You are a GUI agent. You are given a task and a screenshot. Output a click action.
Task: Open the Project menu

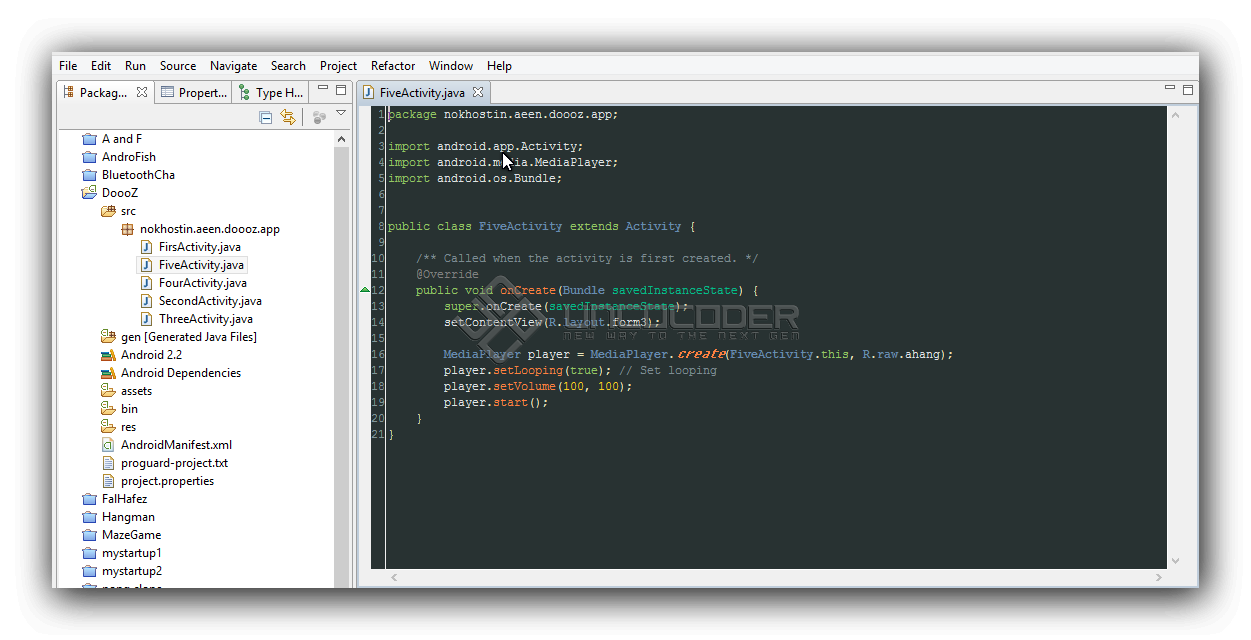[x=338, y=66]
